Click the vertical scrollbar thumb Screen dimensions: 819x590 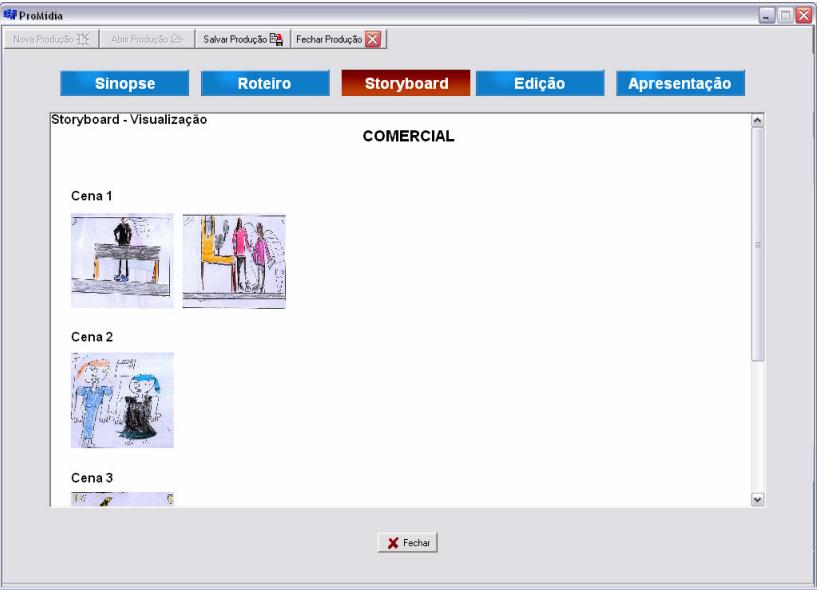click(x=757, y=245)
